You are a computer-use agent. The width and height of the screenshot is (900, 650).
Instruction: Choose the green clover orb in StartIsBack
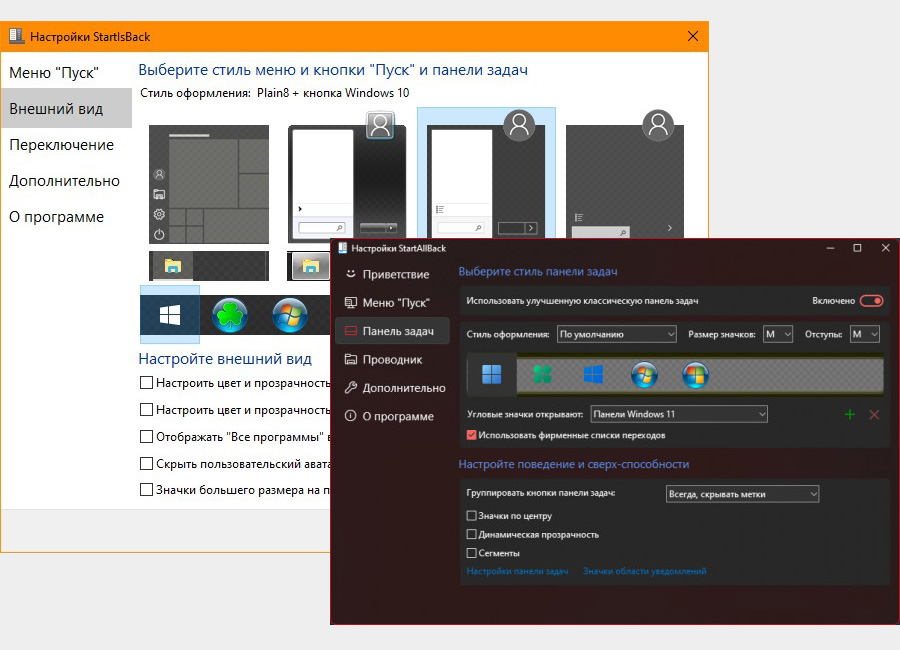[x=230, y=315]
